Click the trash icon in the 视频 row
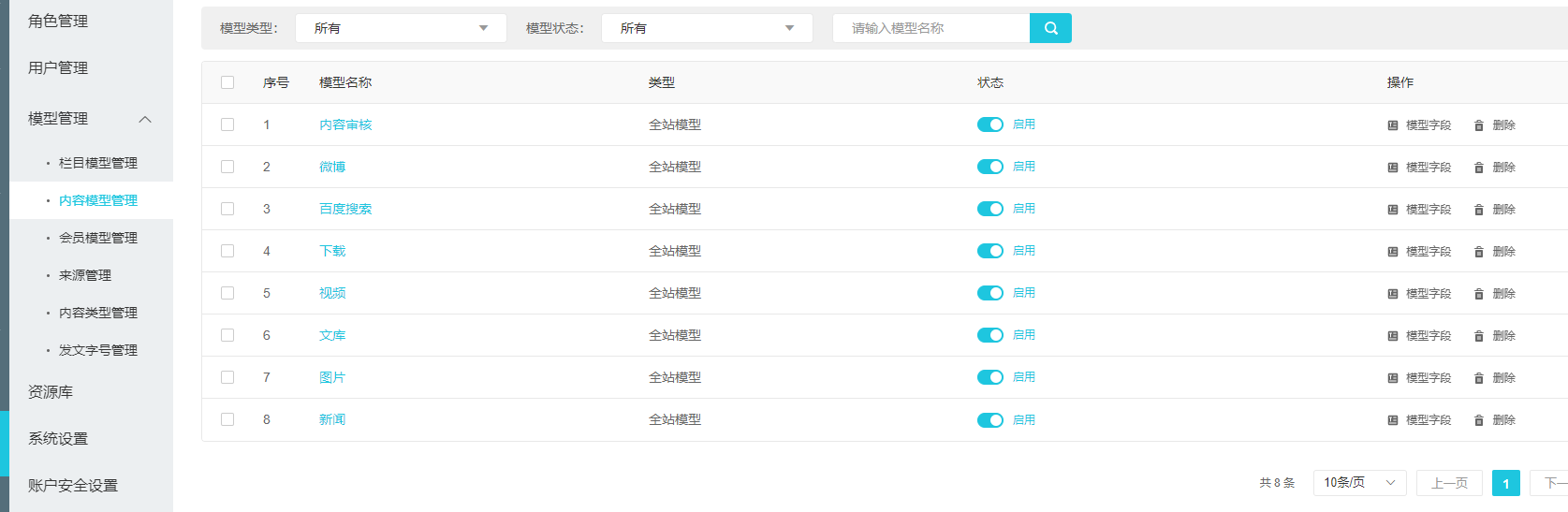 pyautogui.click(x=1479, y=294)
